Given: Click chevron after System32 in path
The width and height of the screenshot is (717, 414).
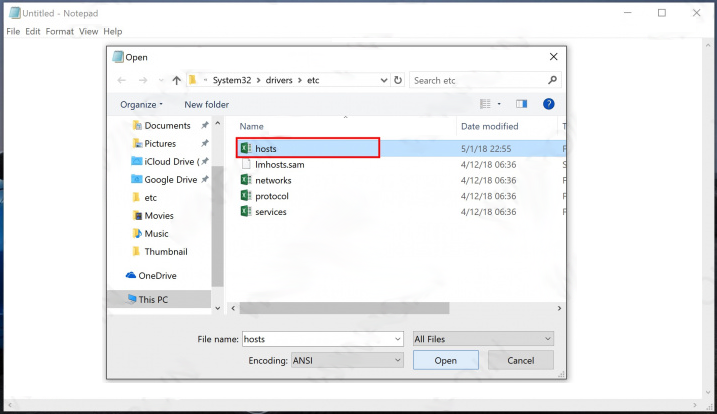Looking at the screenshot, I should [258, 80].
